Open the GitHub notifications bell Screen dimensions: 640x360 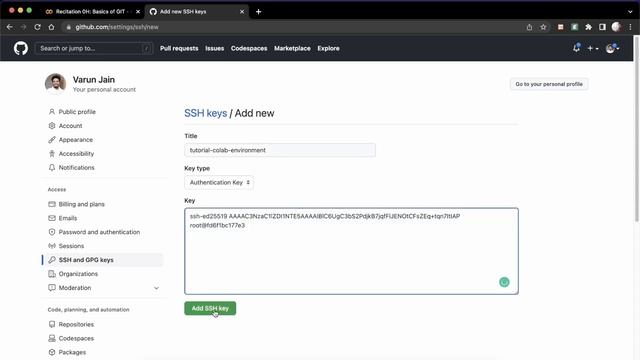[x=576, y=48]
